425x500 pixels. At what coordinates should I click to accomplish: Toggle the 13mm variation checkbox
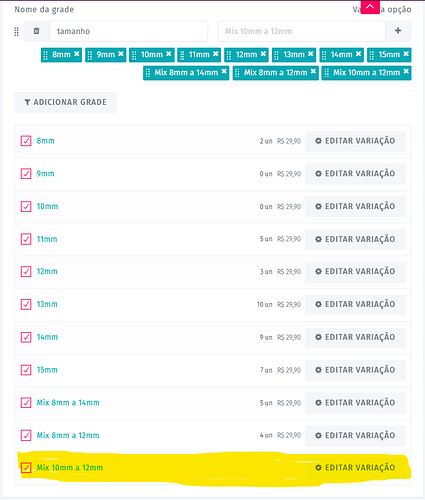[26, 304]
